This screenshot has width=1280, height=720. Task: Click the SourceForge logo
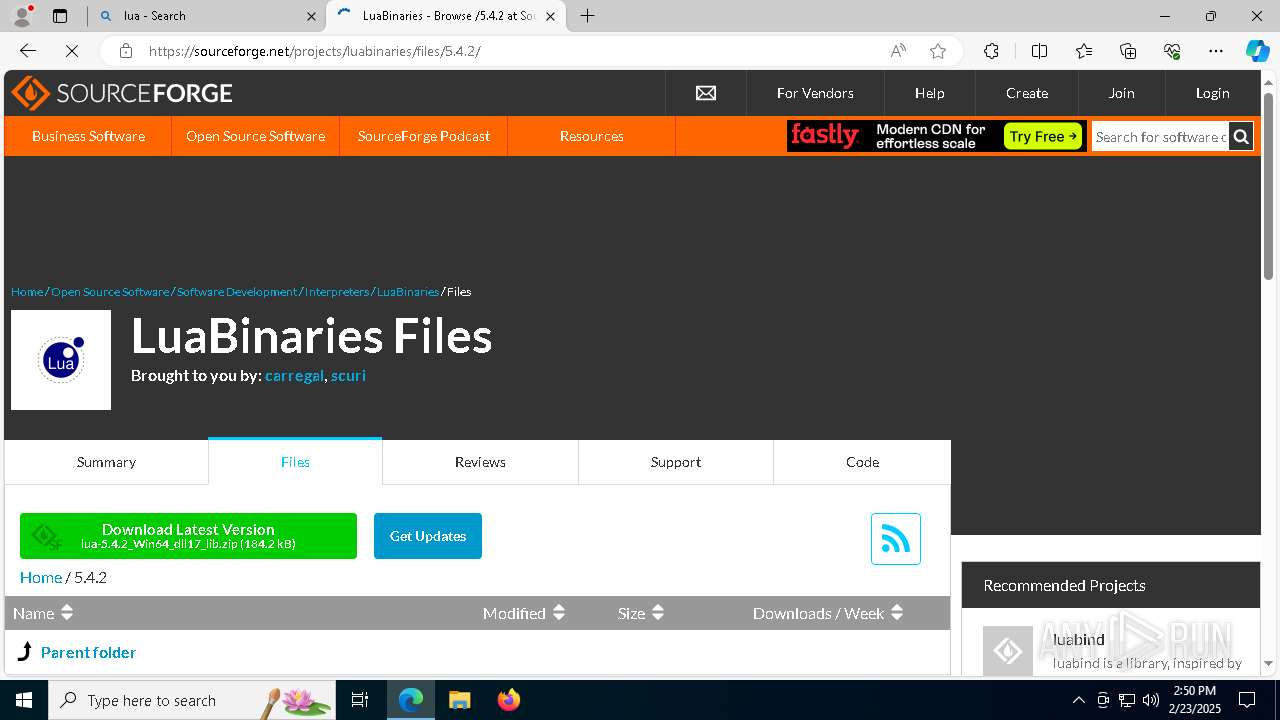[122, 93]
